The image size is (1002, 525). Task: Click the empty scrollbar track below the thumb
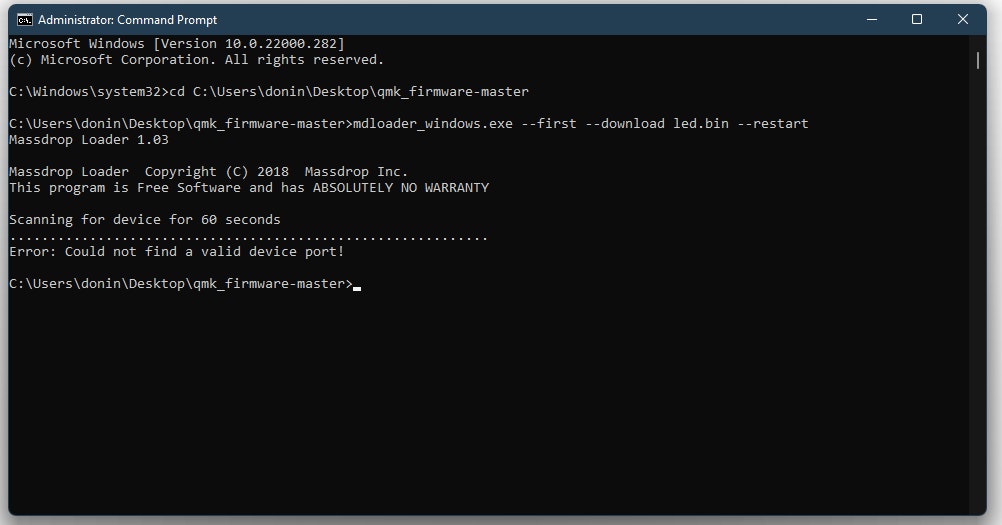[x=978, y=300]
